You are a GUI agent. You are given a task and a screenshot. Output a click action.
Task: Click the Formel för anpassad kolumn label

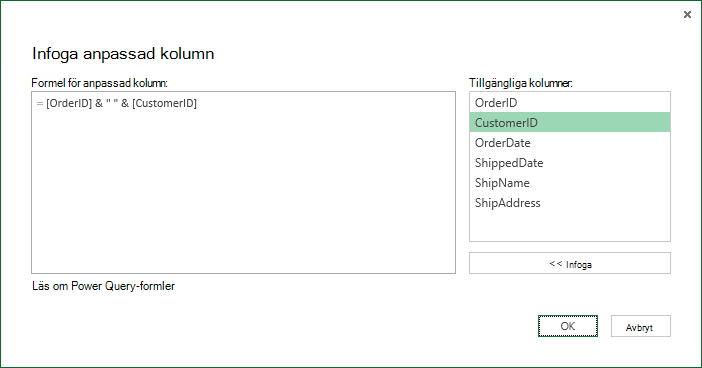coord(99,83)
